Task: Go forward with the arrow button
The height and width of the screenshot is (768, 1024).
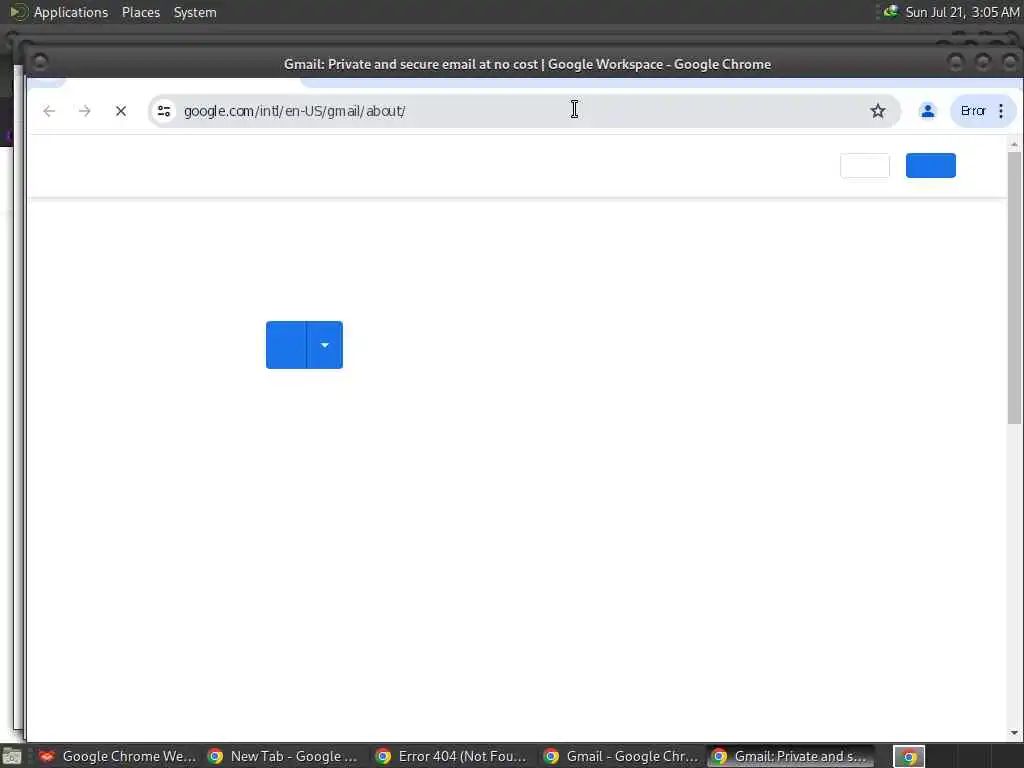Action: pos(84,111)
